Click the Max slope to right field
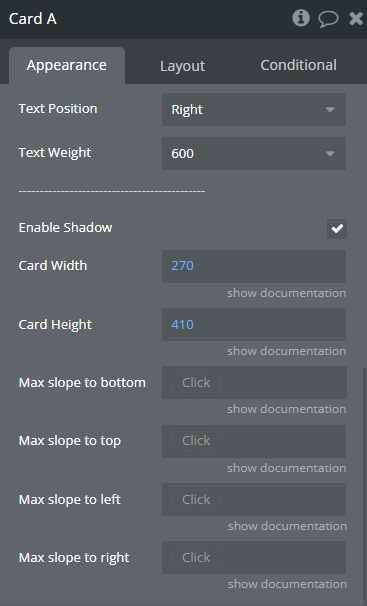 click(254, 557)
